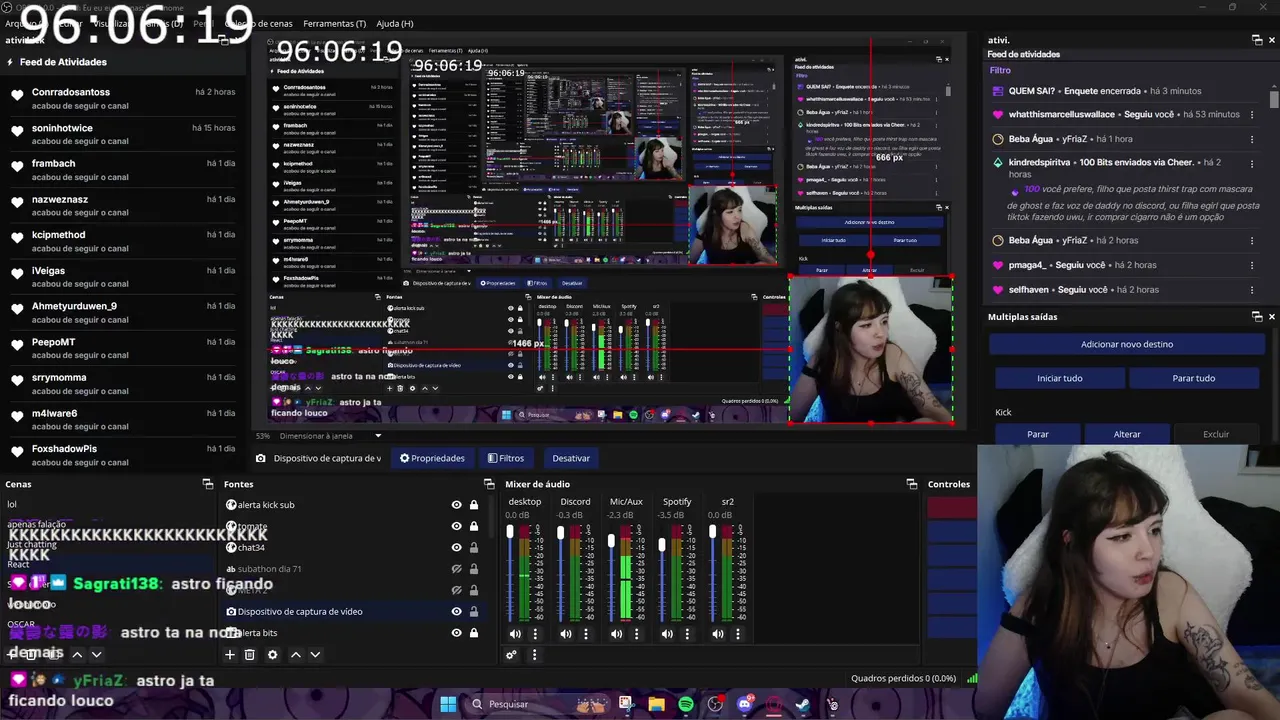The width and height of the screenshot is (1280, 720).
Task: Click the Iniciar tudo button
Action: point(1060,378)
